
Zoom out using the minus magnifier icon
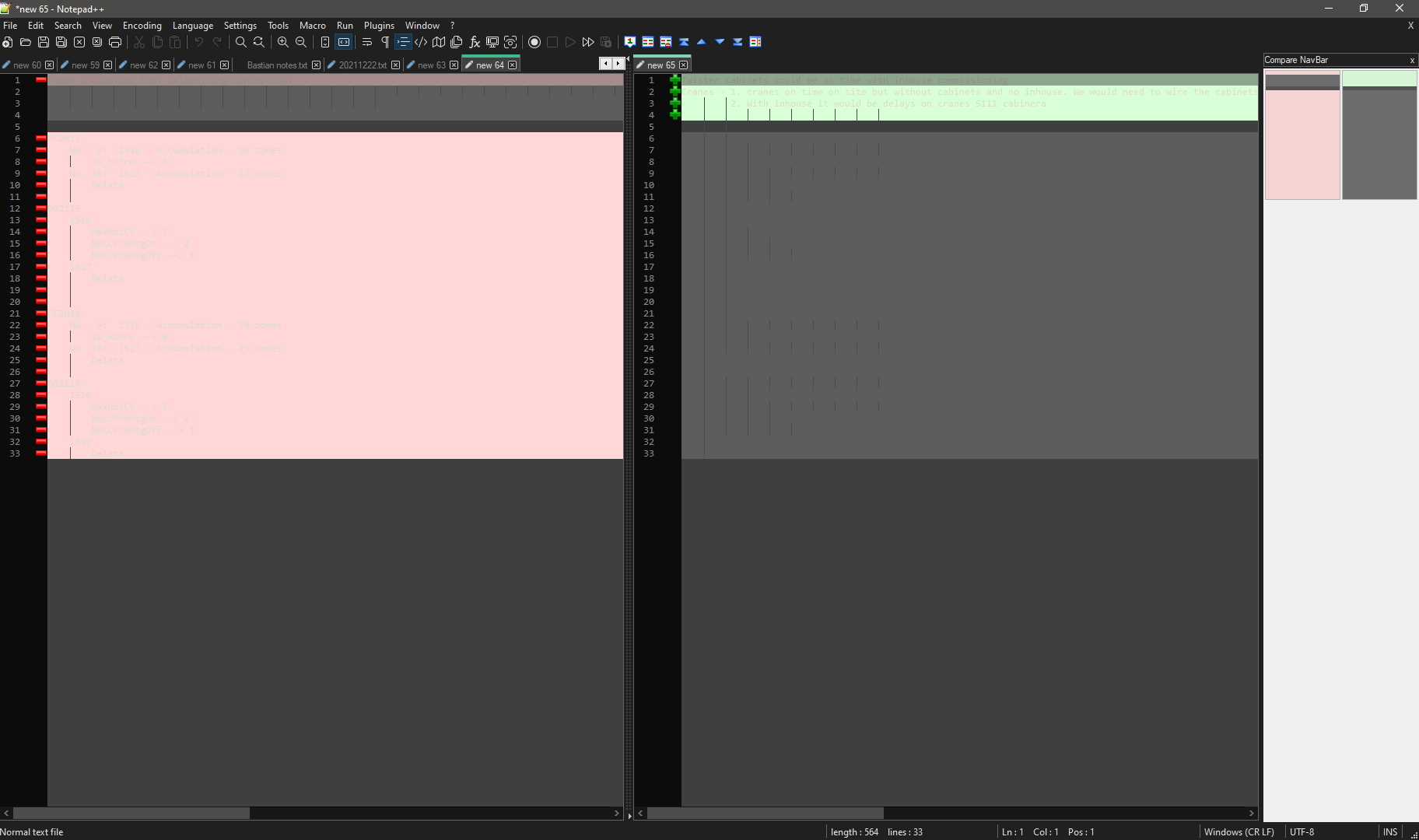(301, 42)
